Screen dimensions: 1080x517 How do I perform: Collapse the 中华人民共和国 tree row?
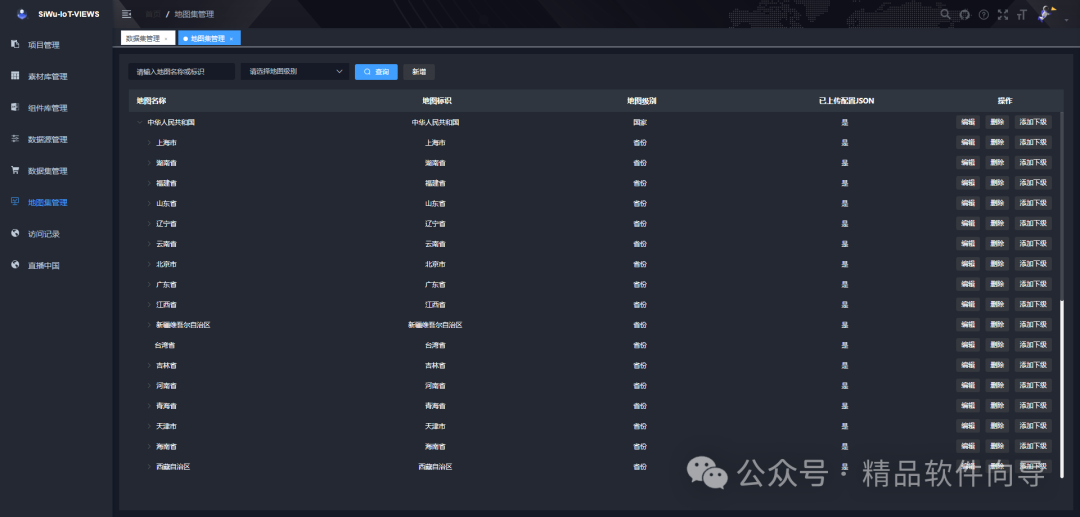[x=140, y=123]
